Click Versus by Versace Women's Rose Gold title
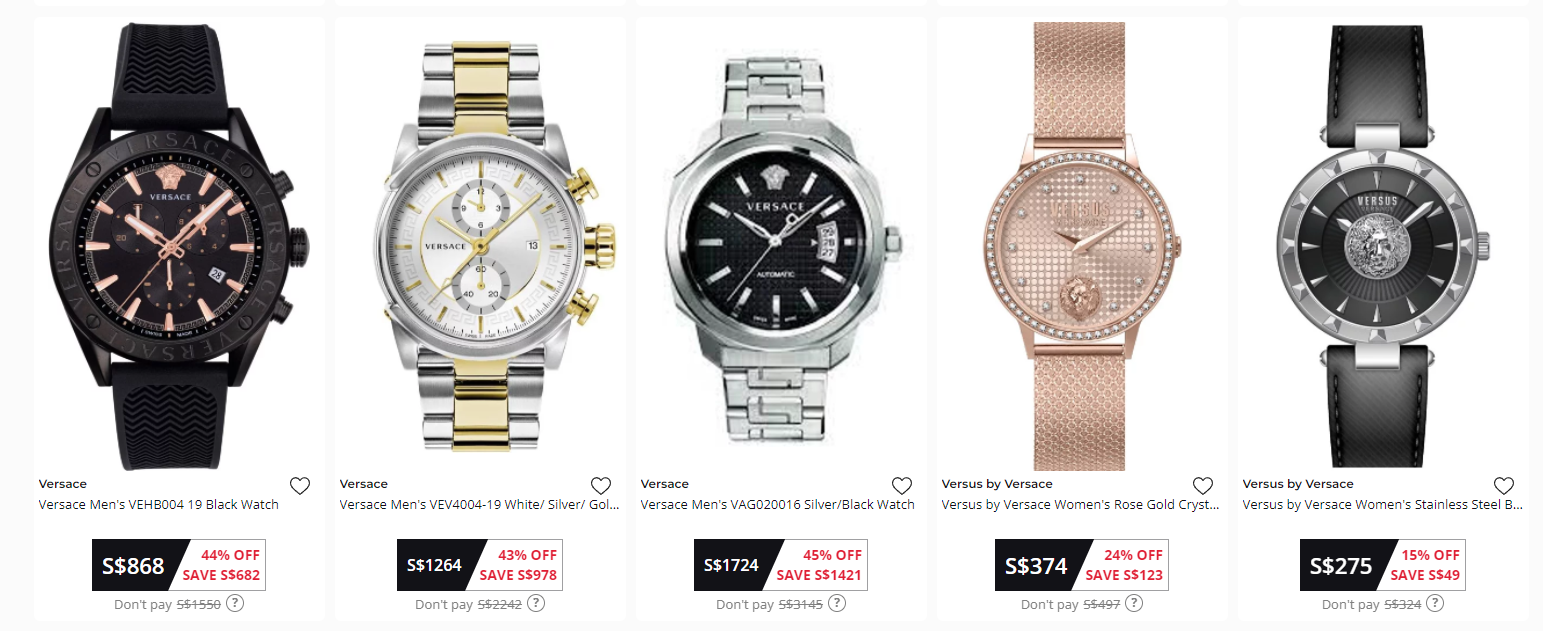Viewport: 1543px width, 631px height. coord(1081,505)
